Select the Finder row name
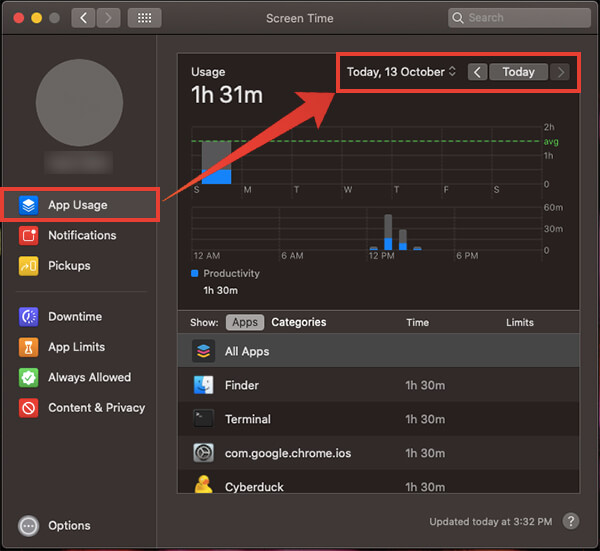Image resolution: width=600 pixels, height=551 pixels. (242, 385)
